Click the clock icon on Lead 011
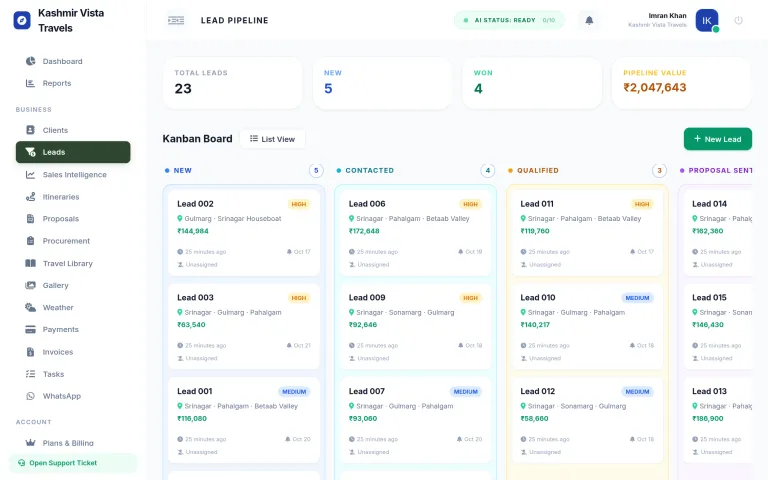Screen dimensions: 768x480 pyautogui.click(x=523, y=252)
